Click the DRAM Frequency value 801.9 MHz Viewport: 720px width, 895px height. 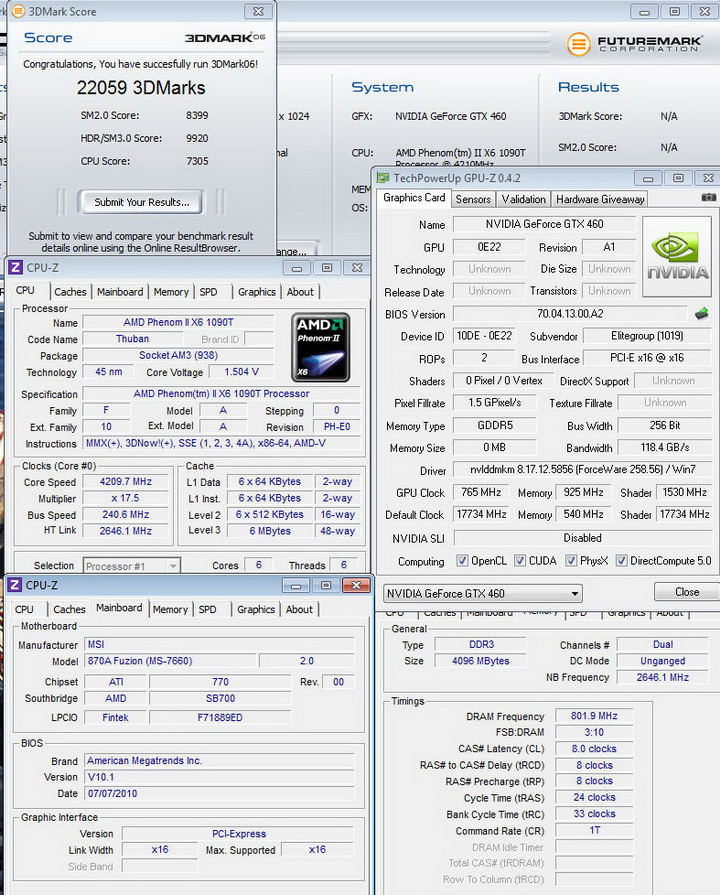(594, 716)
